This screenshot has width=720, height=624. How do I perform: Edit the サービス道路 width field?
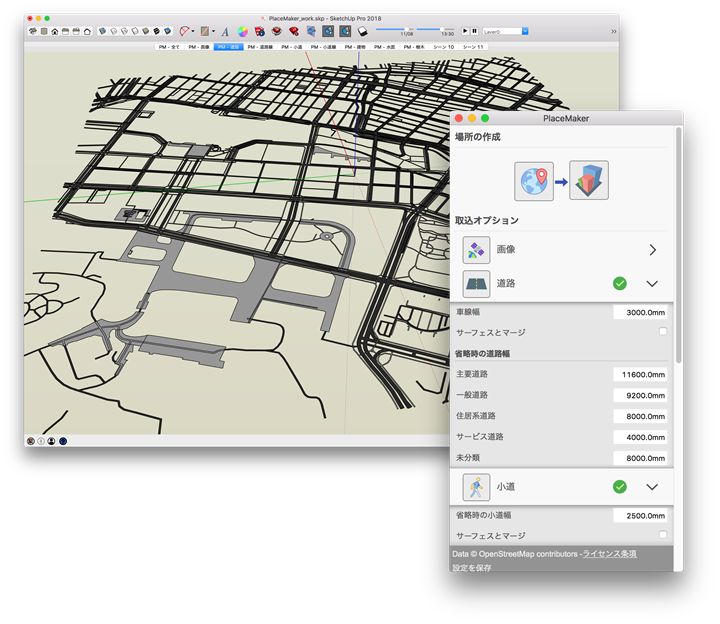tap(640, 437)
